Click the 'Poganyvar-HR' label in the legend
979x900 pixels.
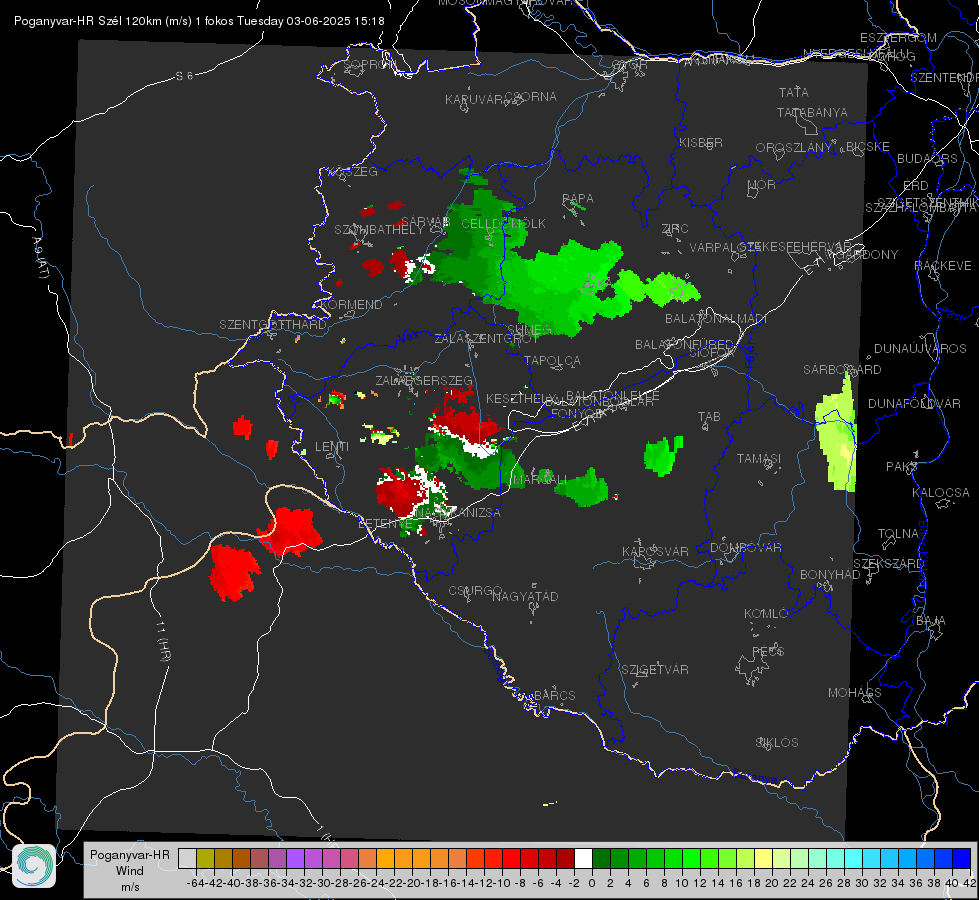pos(130,855)
